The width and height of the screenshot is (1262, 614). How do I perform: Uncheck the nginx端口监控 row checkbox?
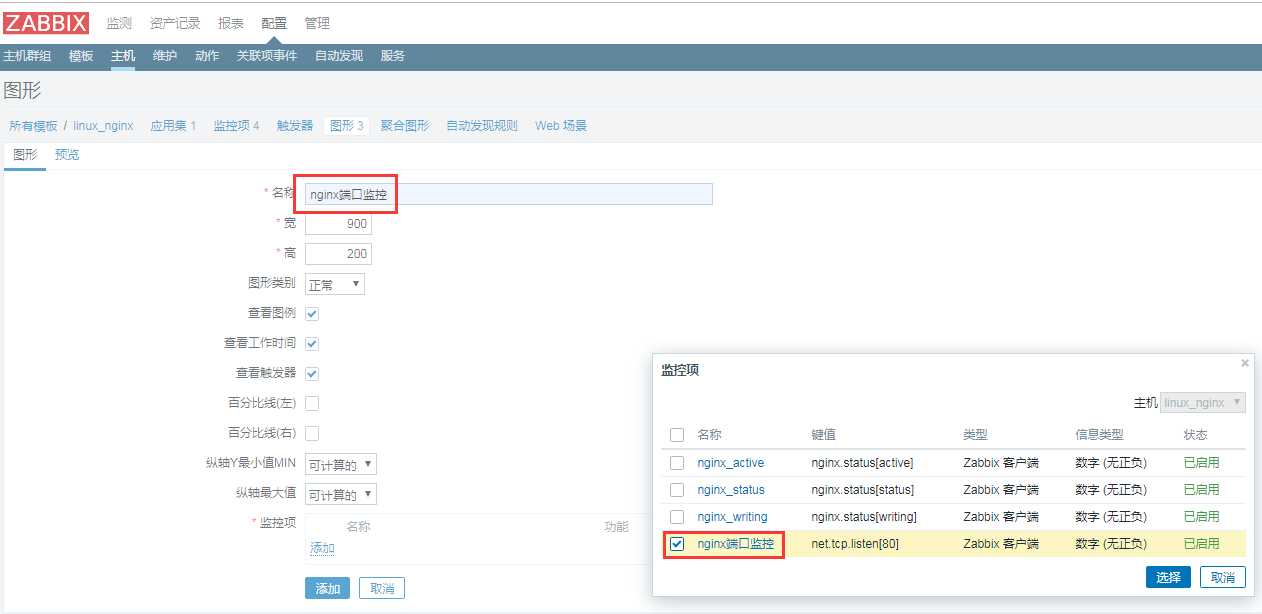click(677, 544)
